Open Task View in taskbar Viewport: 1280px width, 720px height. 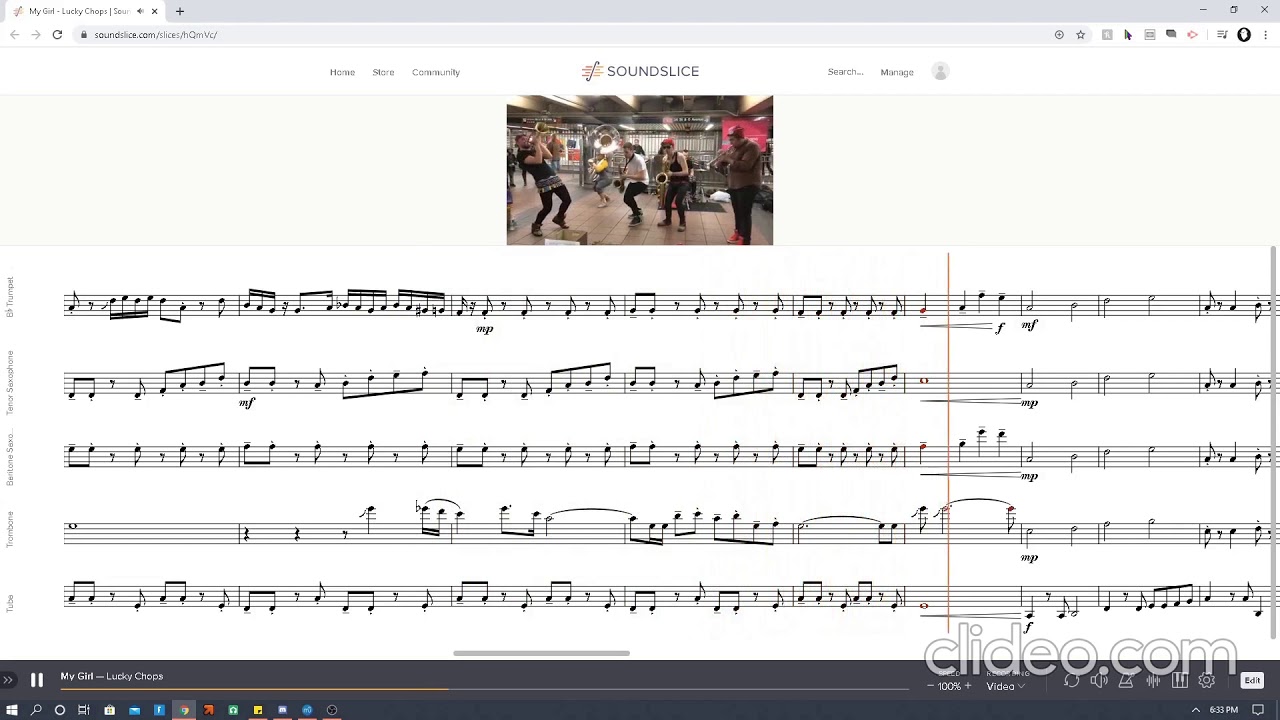point(84,710)
